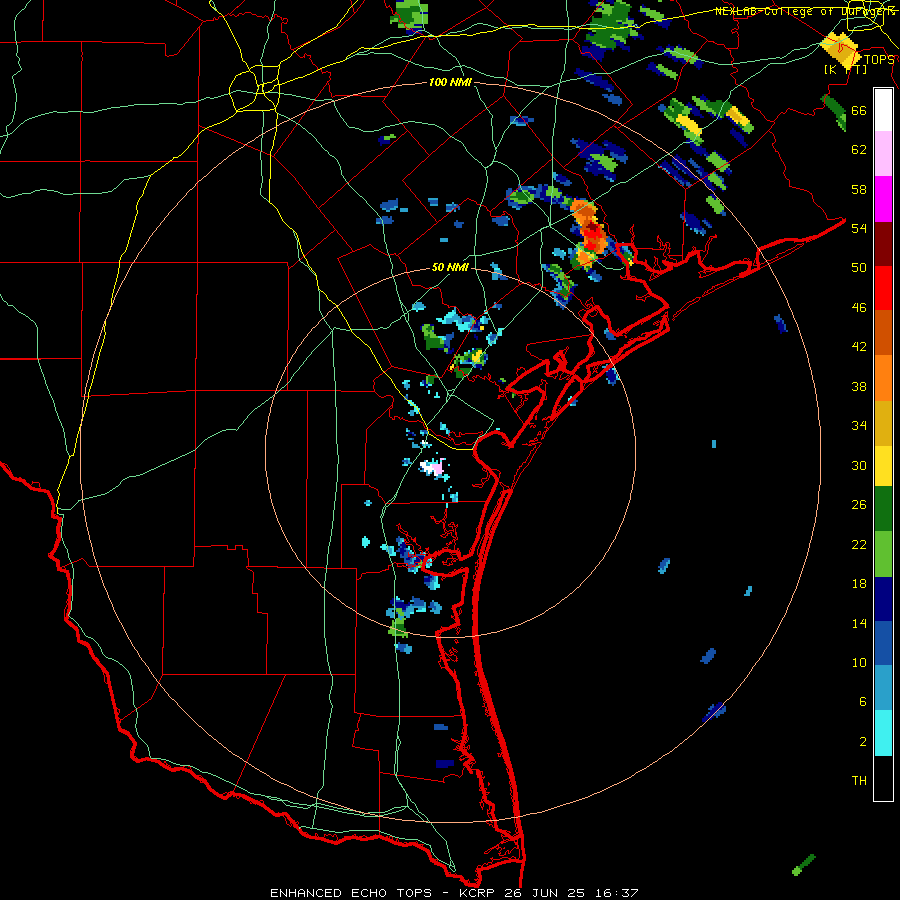
Task: Click the red-orange storm cell in northeast
Action: tap(589, 231)
